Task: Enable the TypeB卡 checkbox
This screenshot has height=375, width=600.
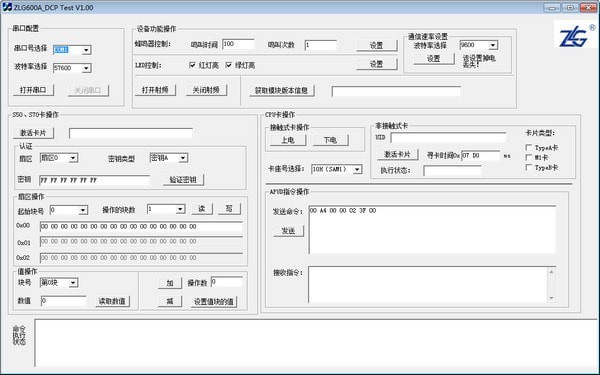Action: (x=529, y=167)
